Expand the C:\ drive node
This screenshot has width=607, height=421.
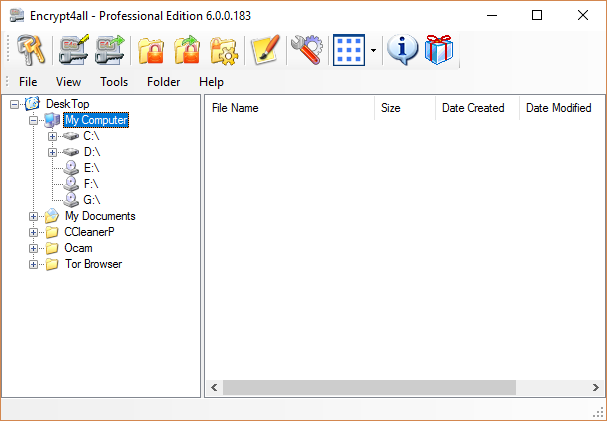point(52,136)
